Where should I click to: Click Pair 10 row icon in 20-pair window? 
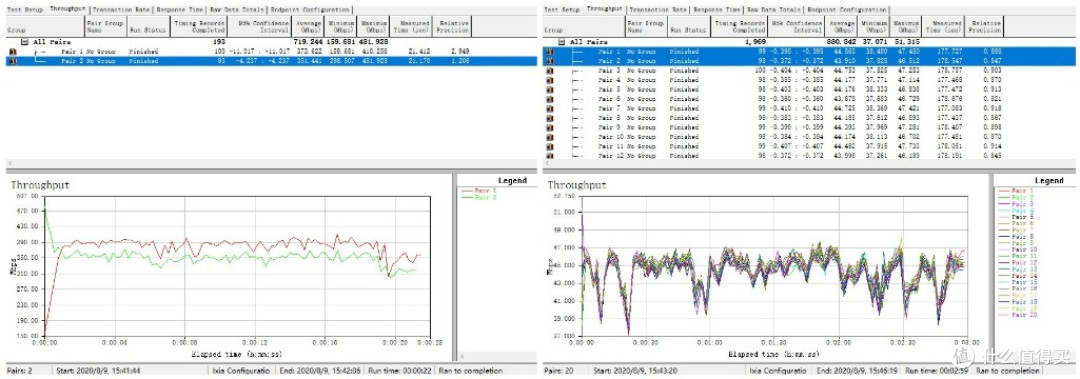click(550, 137)
